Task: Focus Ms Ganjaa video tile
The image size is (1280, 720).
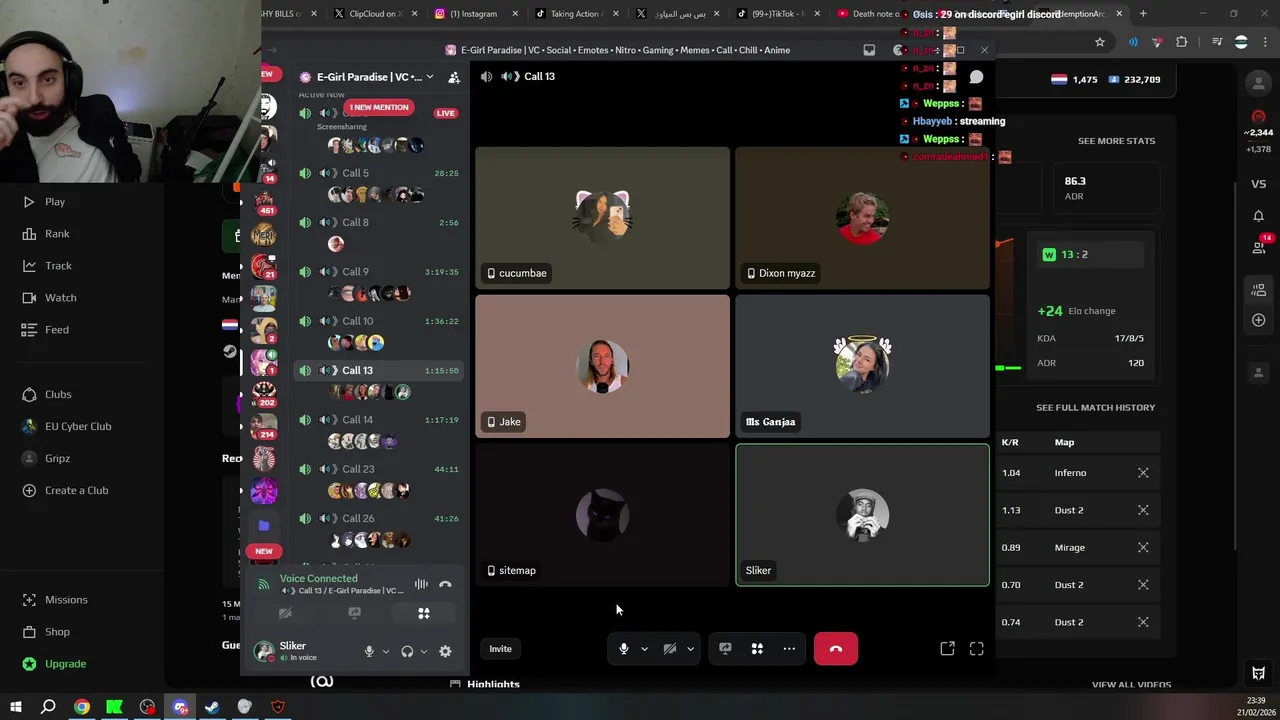Action: [x=862, y=366]
